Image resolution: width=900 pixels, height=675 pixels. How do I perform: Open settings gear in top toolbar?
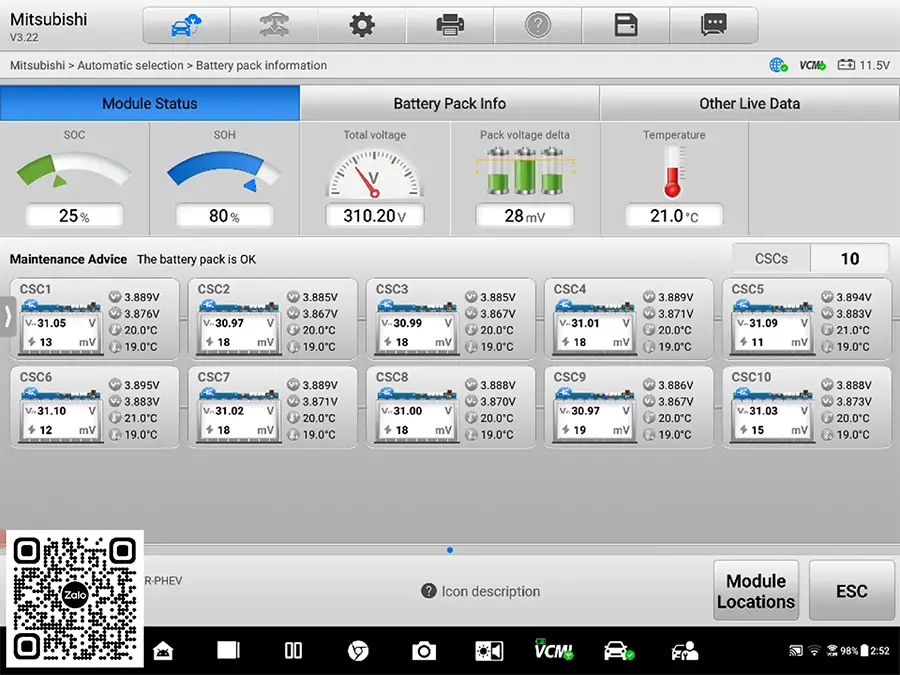pyautogui.click(x=362, y=25)
